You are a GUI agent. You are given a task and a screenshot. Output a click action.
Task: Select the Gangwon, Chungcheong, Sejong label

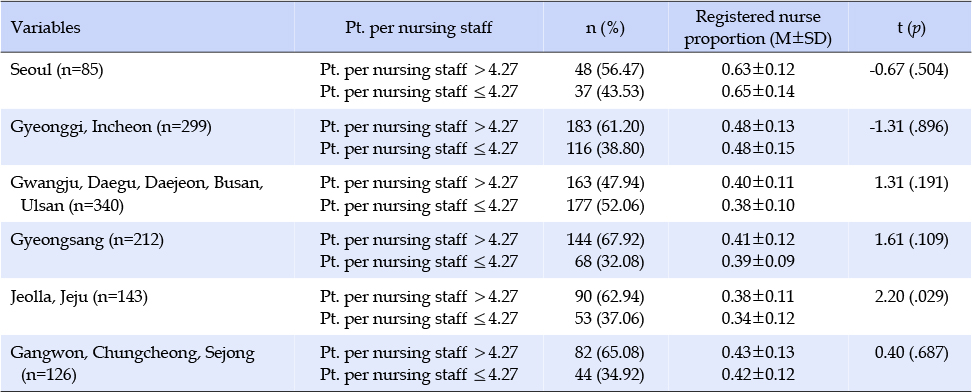(x=133, y=354)
